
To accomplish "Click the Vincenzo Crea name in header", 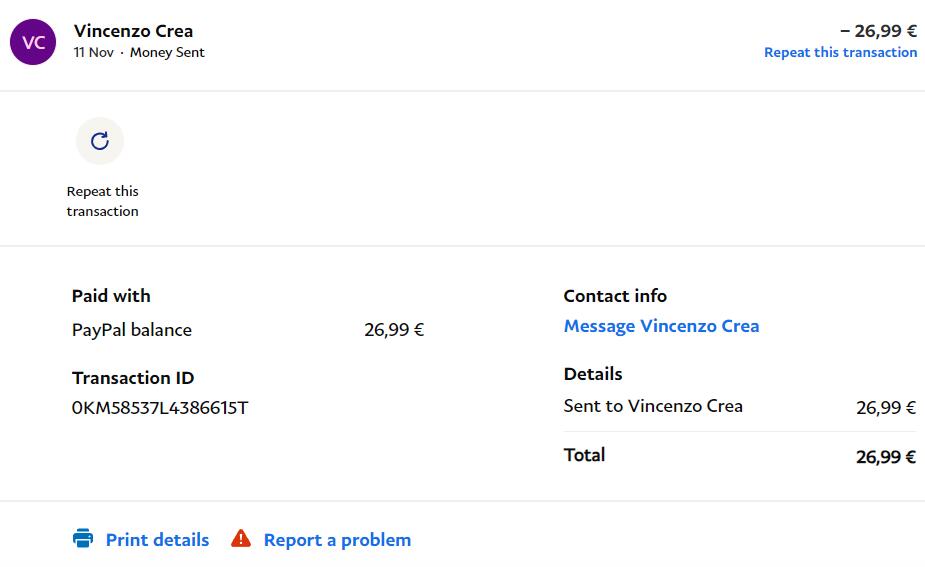I will coord(133,31).
